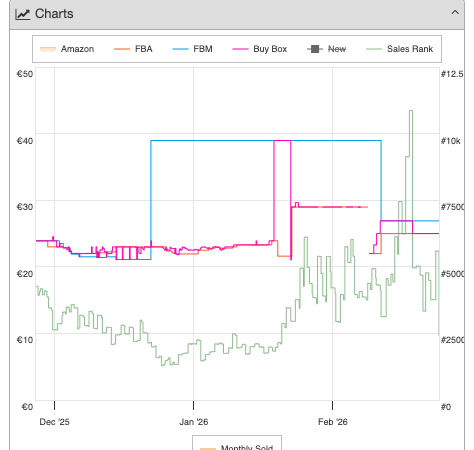Click the #0 sales rank axis label
Screen dimensions: 474x450
[446, 407]
